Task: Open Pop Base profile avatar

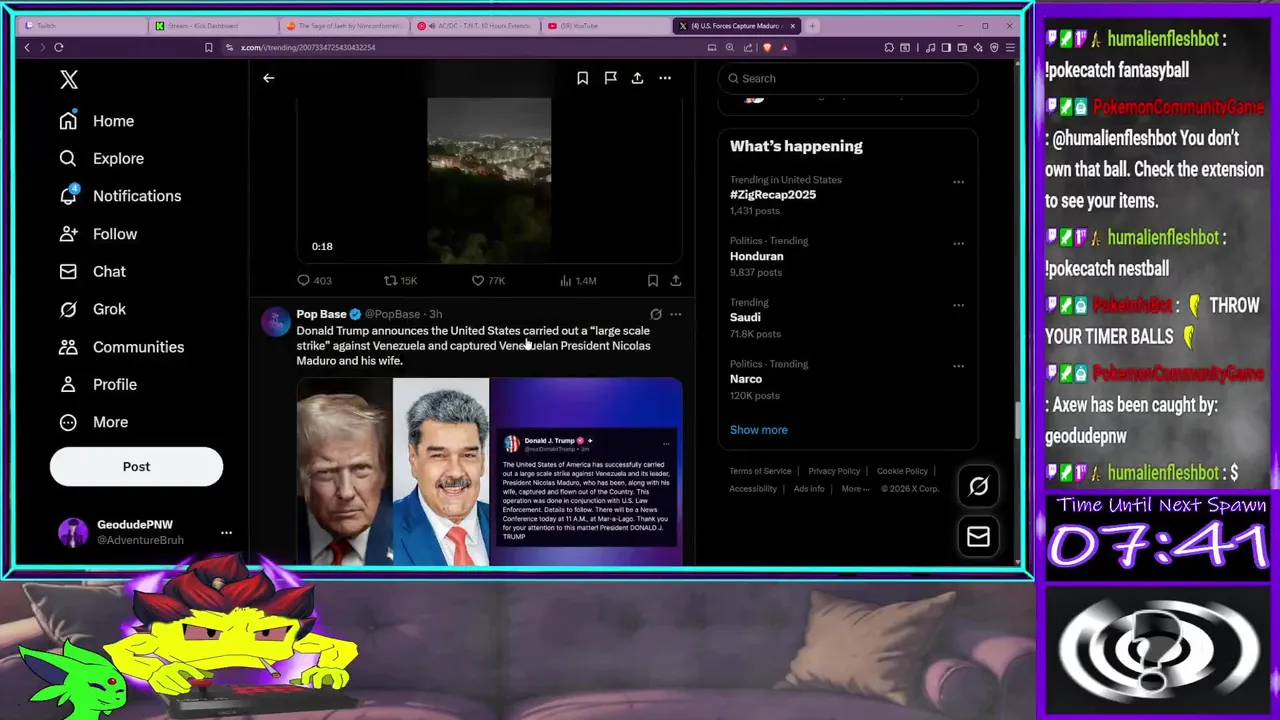Action: click(275, 321)
